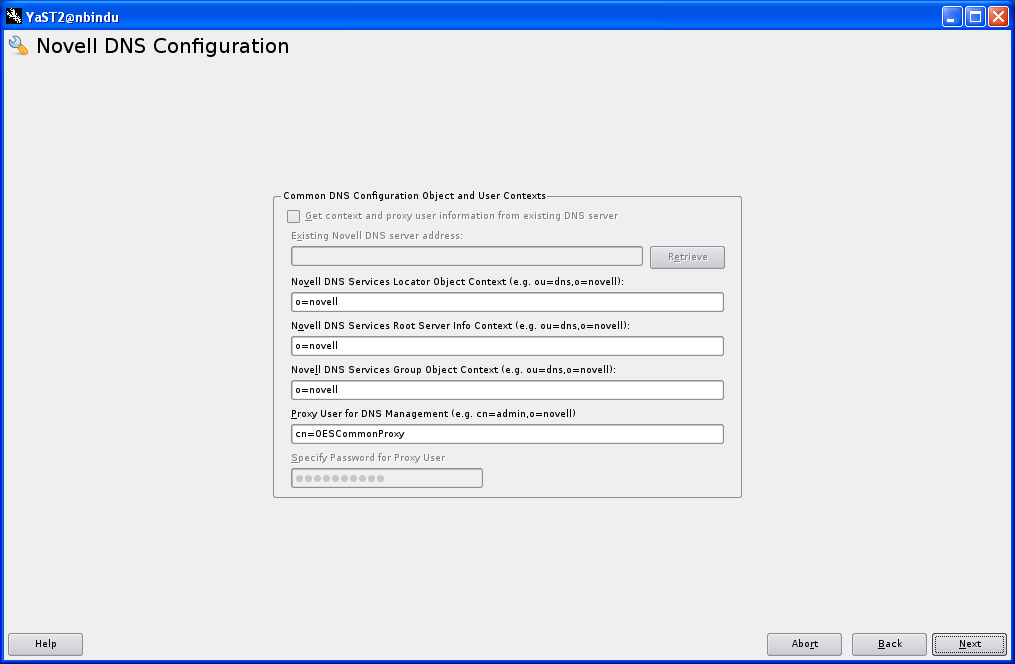Click the Novell DNS Configuration heading text
This screenshot has width=1015, height=664.
[x=162, y=46]
